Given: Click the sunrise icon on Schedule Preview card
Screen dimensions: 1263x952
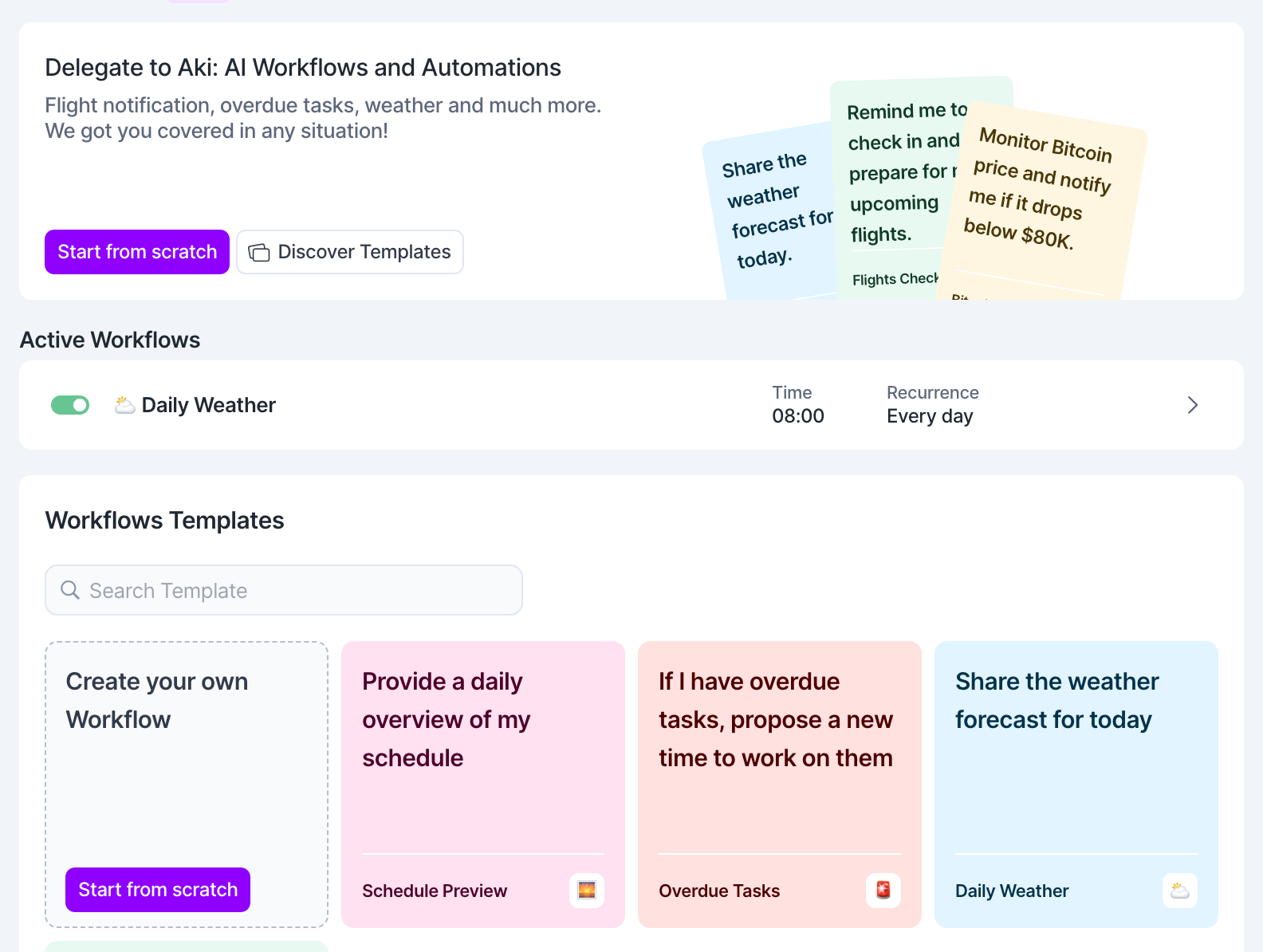Looking at the screenshot, I should [x=587, y=891].
